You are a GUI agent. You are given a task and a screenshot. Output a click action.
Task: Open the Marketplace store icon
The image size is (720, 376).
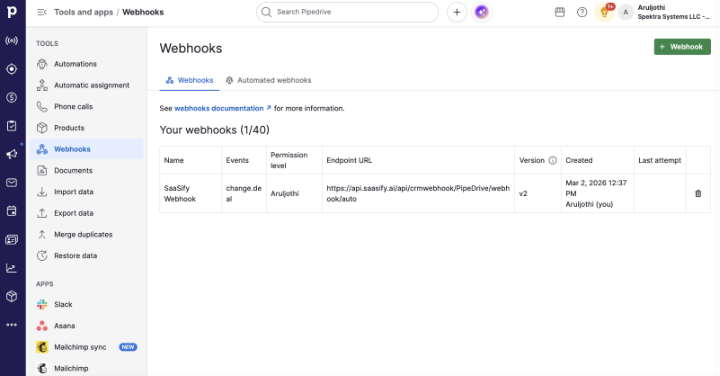(x=560, y=12)
